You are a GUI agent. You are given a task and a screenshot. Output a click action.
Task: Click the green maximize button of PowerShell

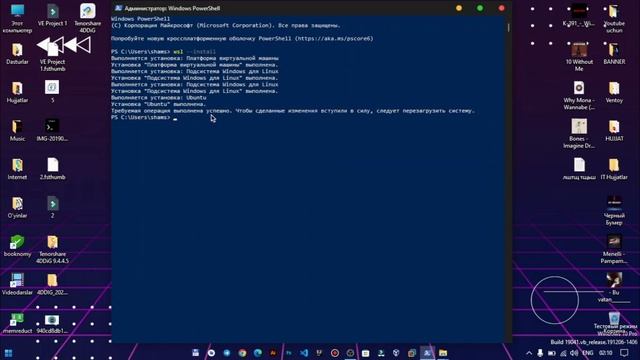point(480,8)
